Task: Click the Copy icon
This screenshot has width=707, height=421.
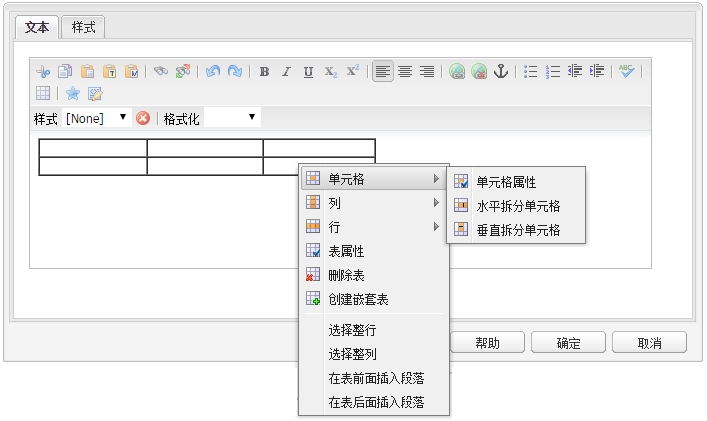Action: pos(65,71)
